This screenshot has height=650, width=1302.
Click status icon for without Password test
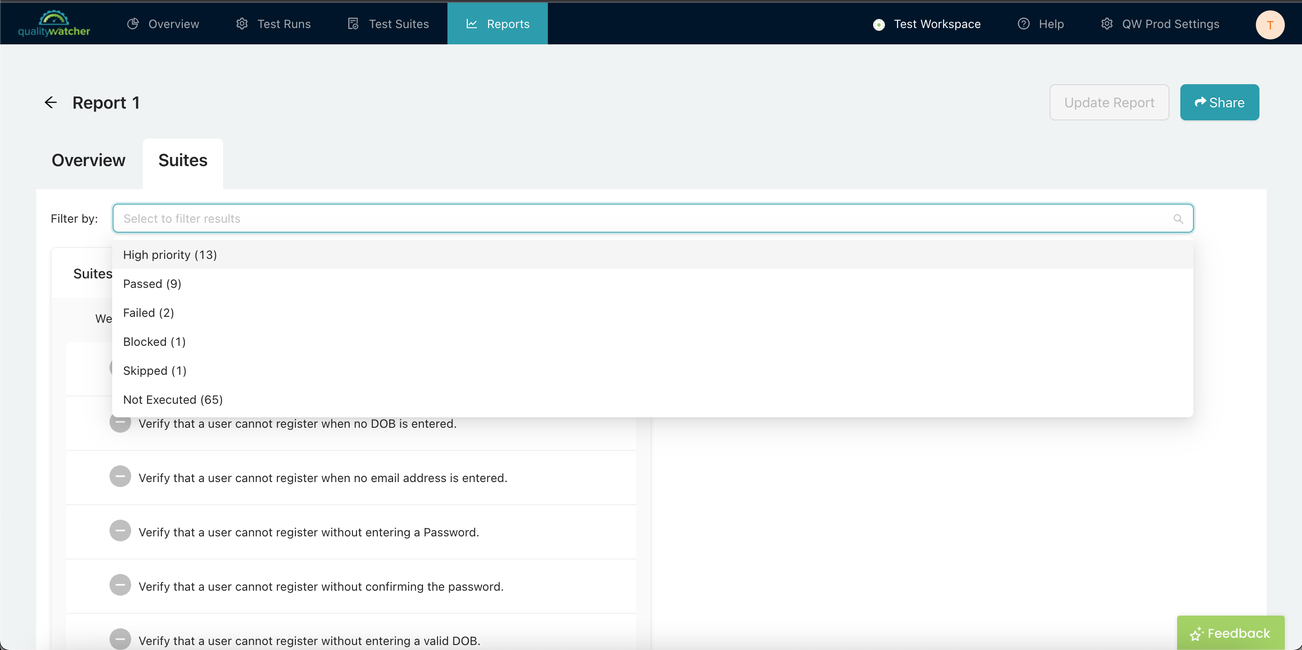[120, 531]
